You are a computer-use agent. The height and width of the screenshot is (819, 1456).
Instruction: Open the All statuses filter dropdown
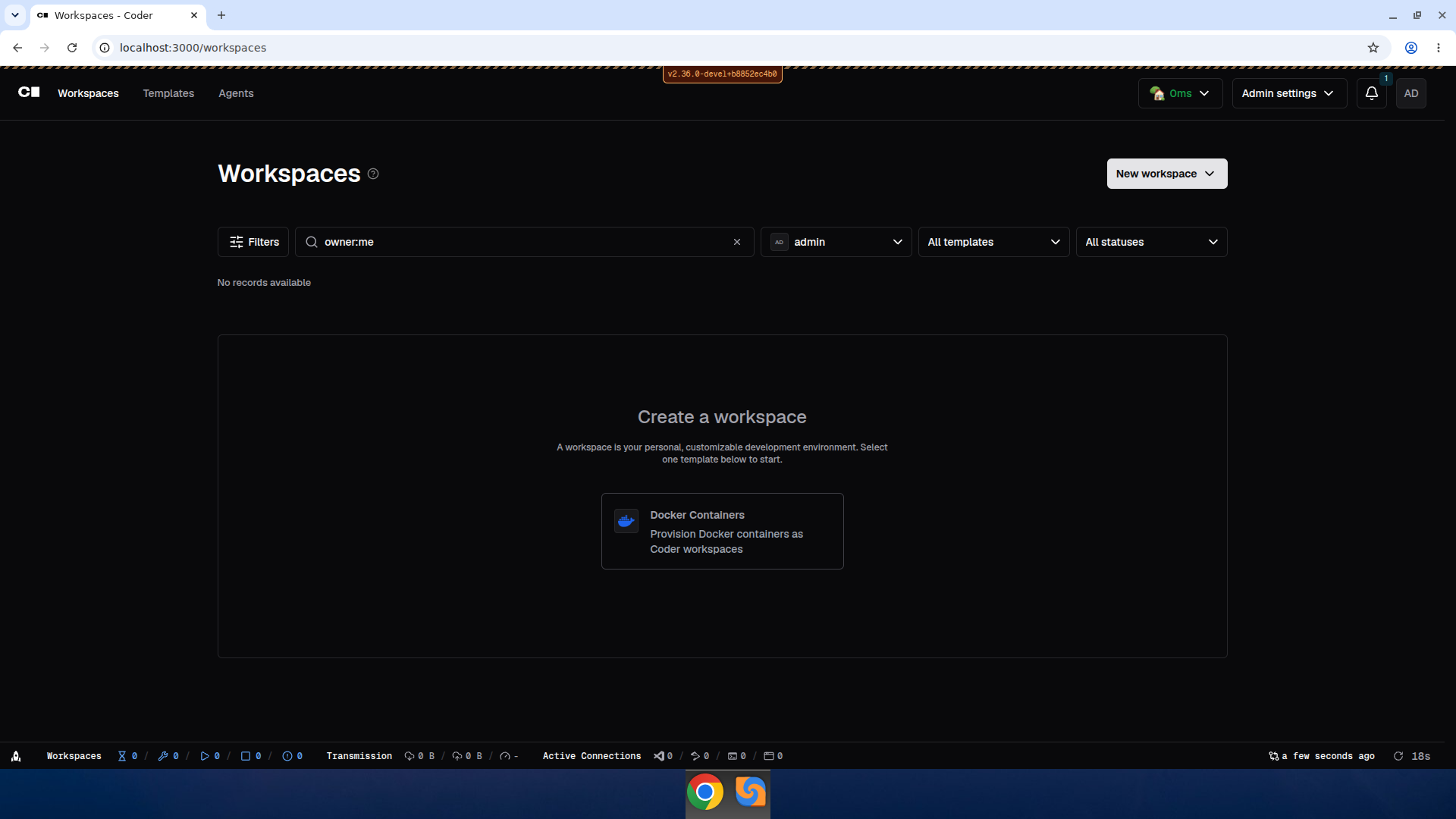(x=1151, y=242)
